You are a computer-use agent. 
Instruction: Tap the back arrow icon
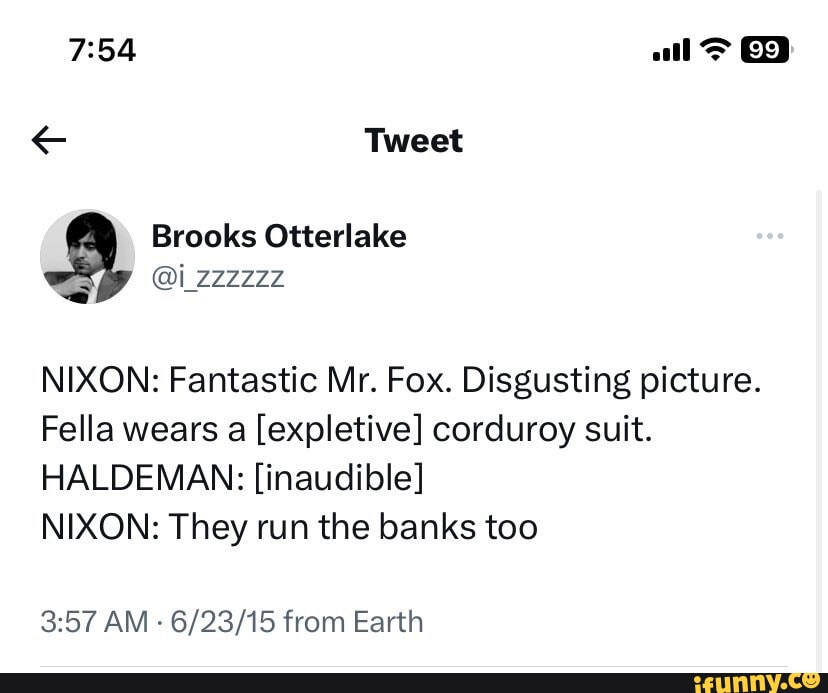[x=49, y=140]
